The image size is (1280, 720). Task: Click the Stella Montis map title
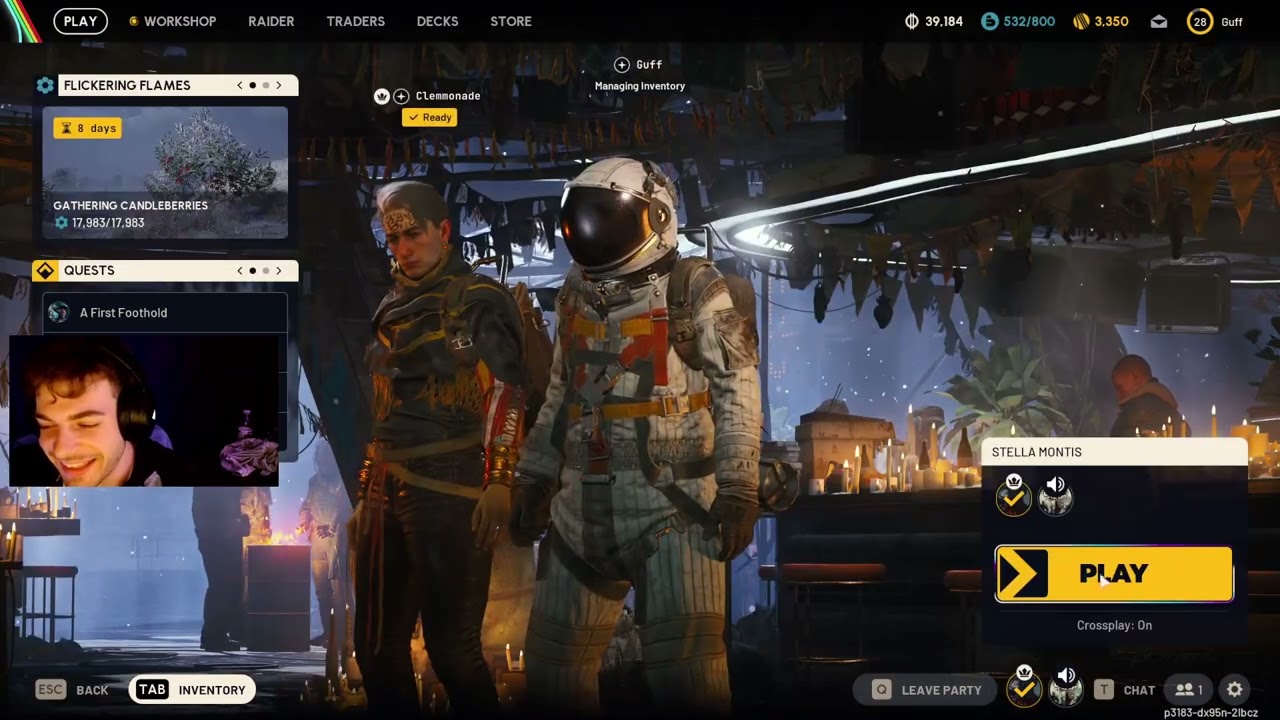click(1037, 452)
